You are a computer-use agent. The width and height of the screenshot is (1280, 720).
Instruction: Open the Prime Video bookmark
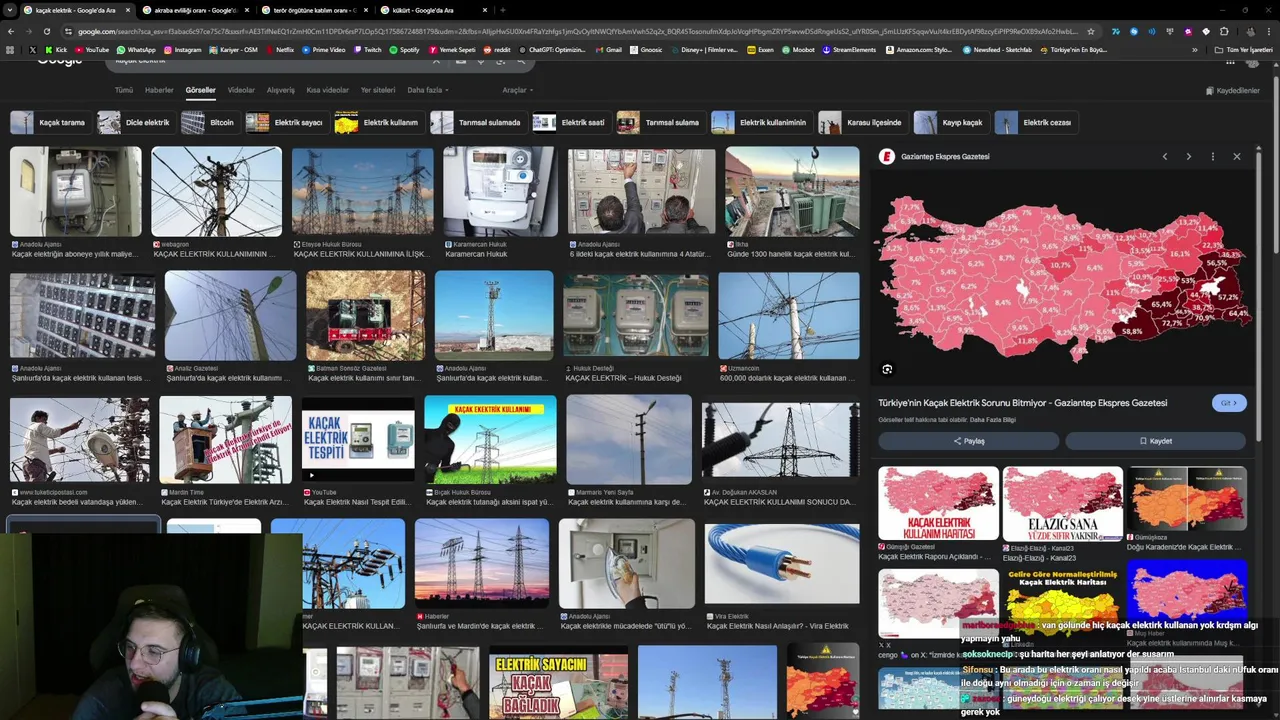323,49
